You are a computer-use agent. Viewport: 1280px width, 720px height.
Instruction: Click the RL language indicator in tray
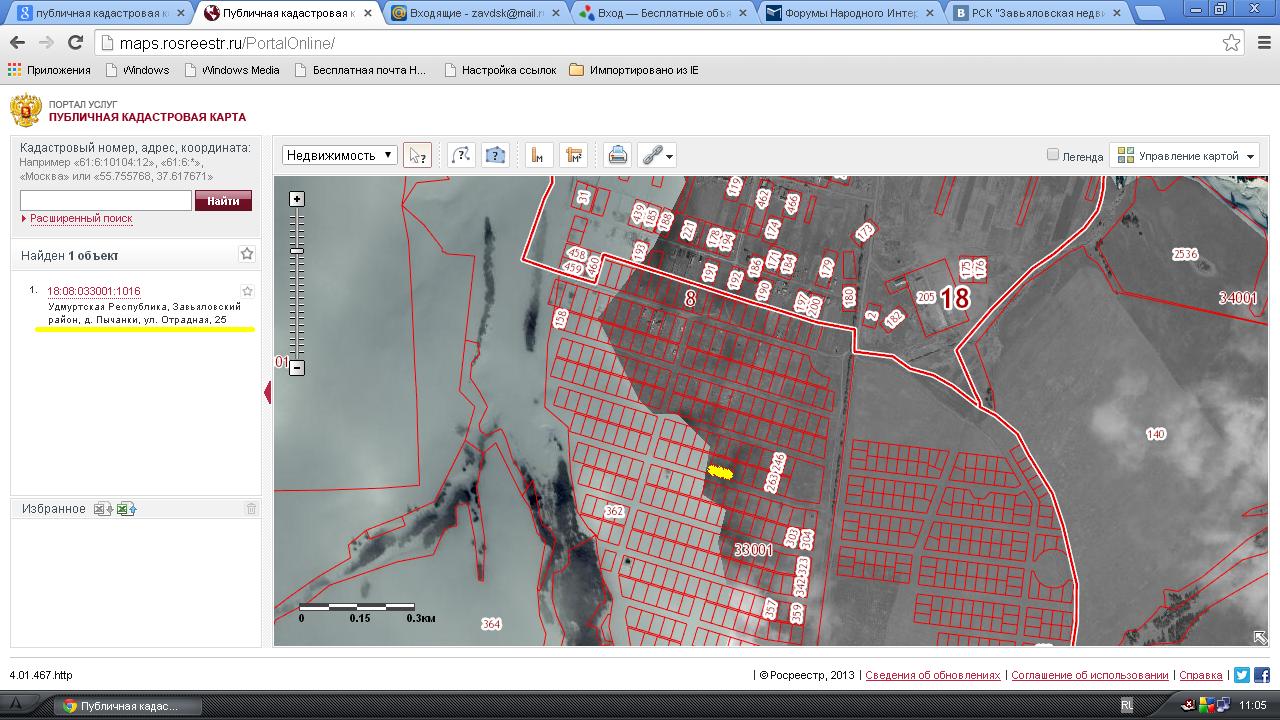tap(1127, 705)
